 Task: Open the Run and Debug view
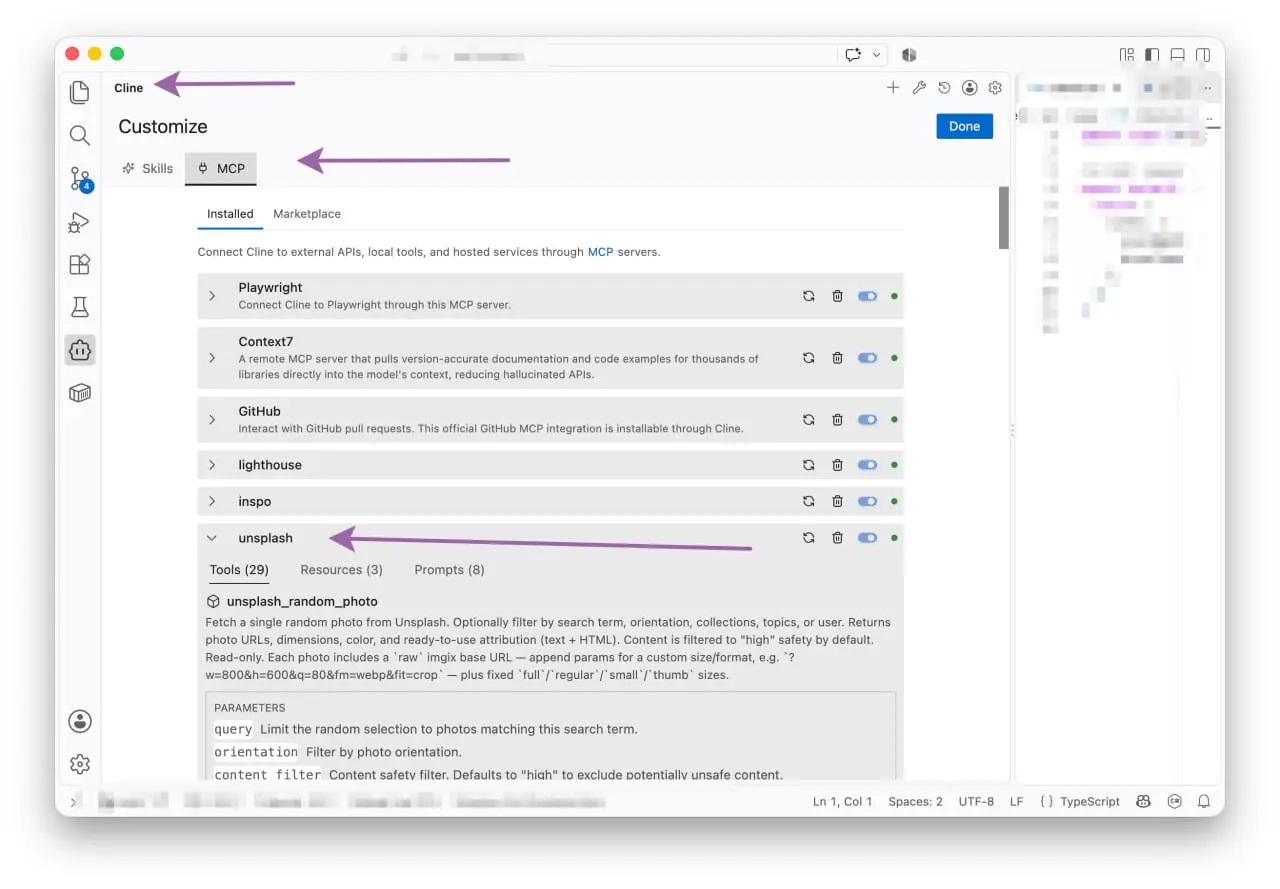[80, 222]
